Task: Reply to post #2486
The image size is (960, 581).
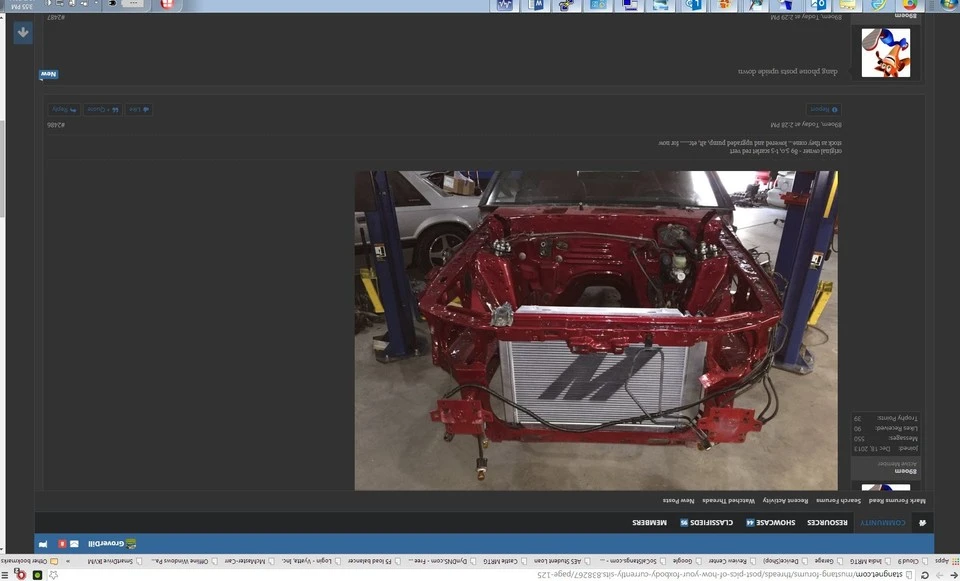Action: pos(64,110)
